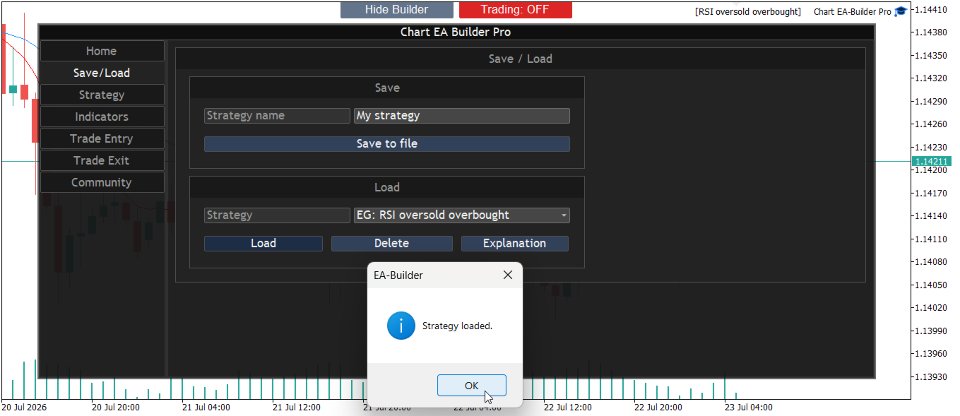Toggle the Trading: OFF button
The width and height of the screenshot is (960, 416).
tap(515, 10)
